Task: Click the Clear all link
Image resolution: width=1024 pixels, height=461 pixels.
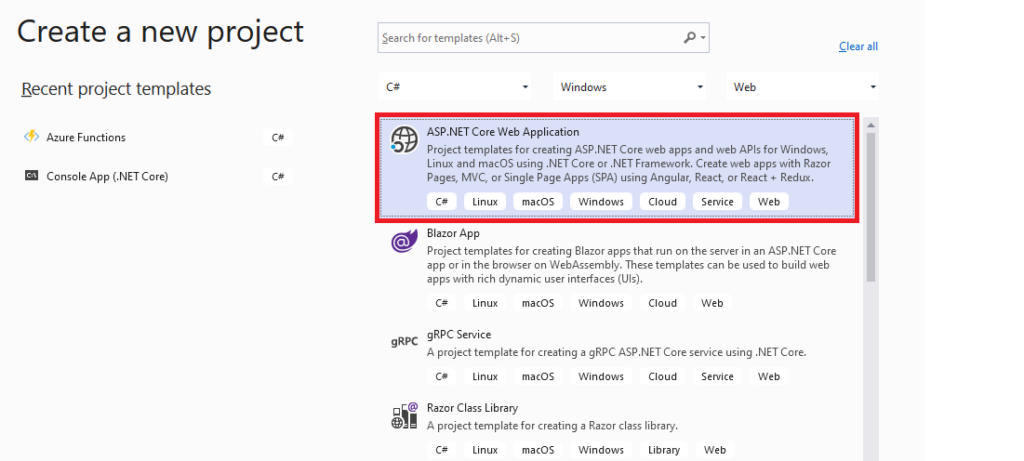Action: (x=858, y=47)
